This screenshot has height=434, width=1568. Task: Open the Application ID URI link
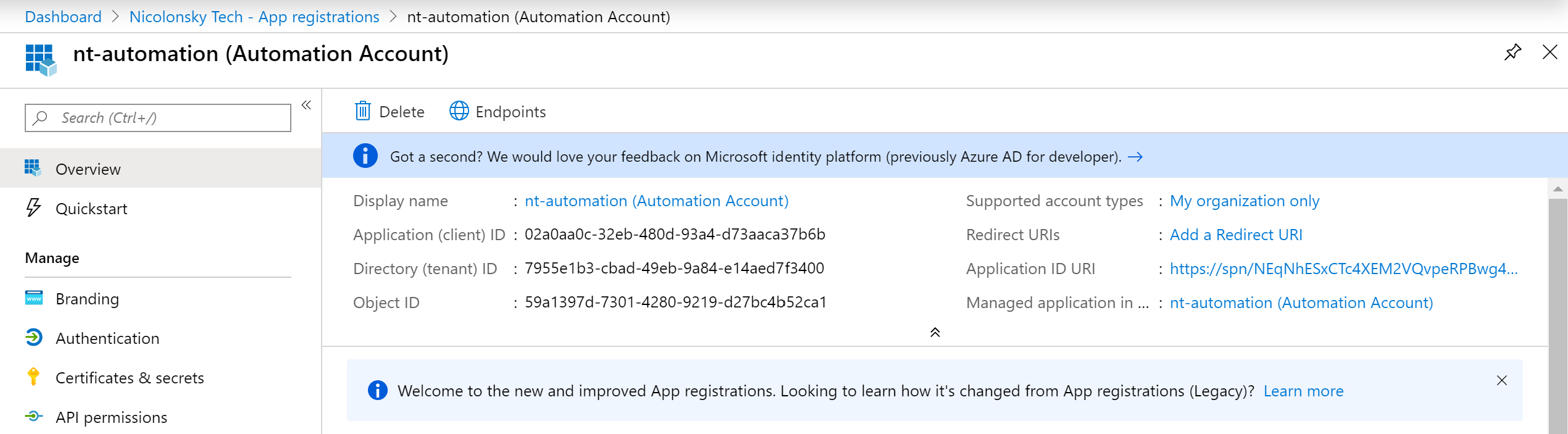1343,269
